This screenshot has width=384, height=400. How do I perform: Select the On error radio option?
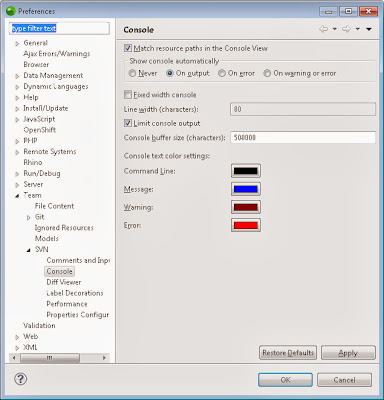(x=222, y=73)
